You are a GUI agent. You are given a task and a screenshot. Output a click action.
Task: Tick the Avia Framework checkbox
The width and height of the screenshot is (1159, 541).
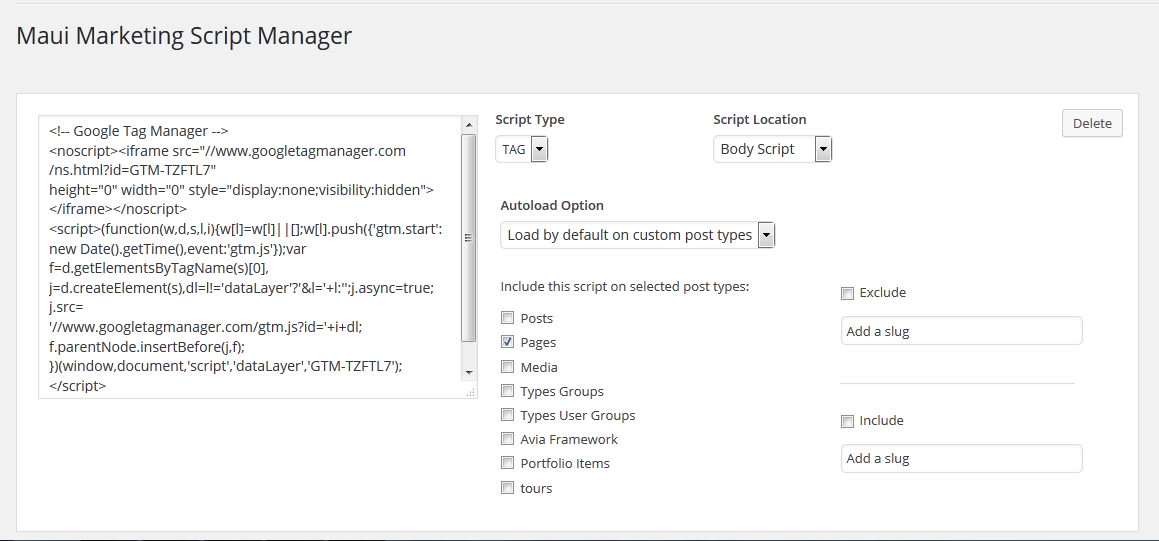coord(507,439)
